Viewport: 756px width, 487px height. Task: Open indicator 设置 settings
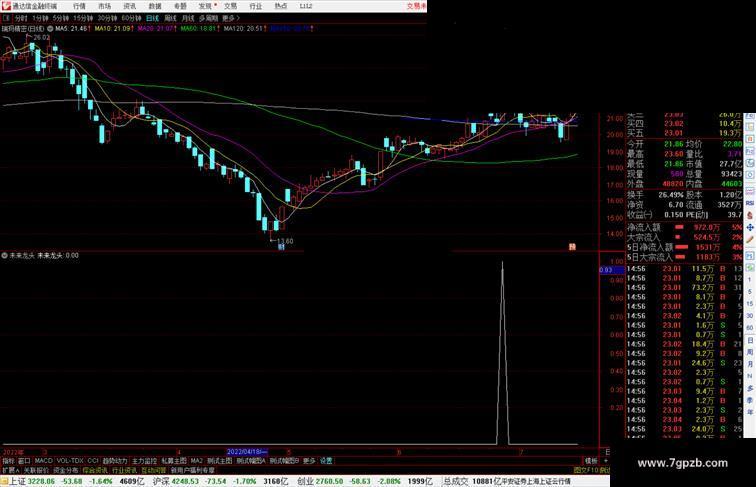tap(326, 461)
